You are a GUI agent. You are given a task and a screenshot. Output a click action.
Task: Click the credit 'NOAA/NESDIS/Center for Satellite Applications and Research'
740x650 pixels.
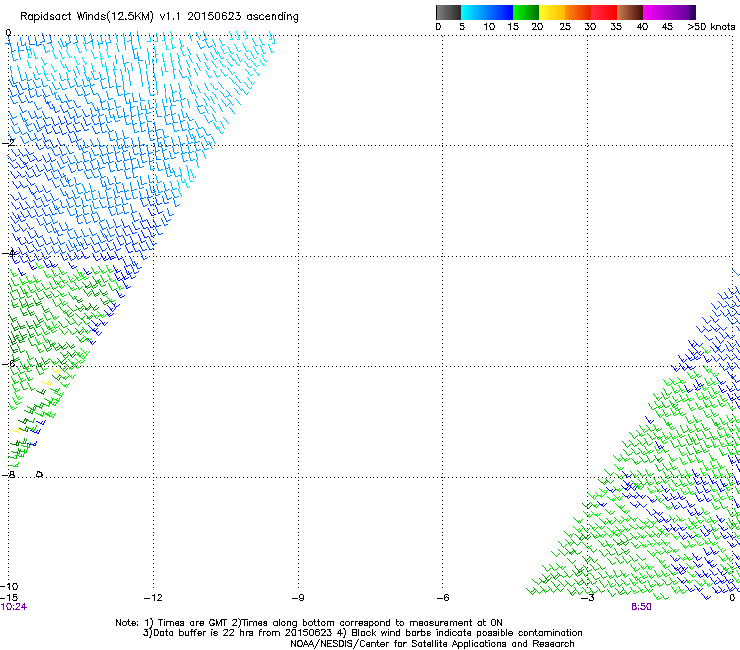point(432,644)
